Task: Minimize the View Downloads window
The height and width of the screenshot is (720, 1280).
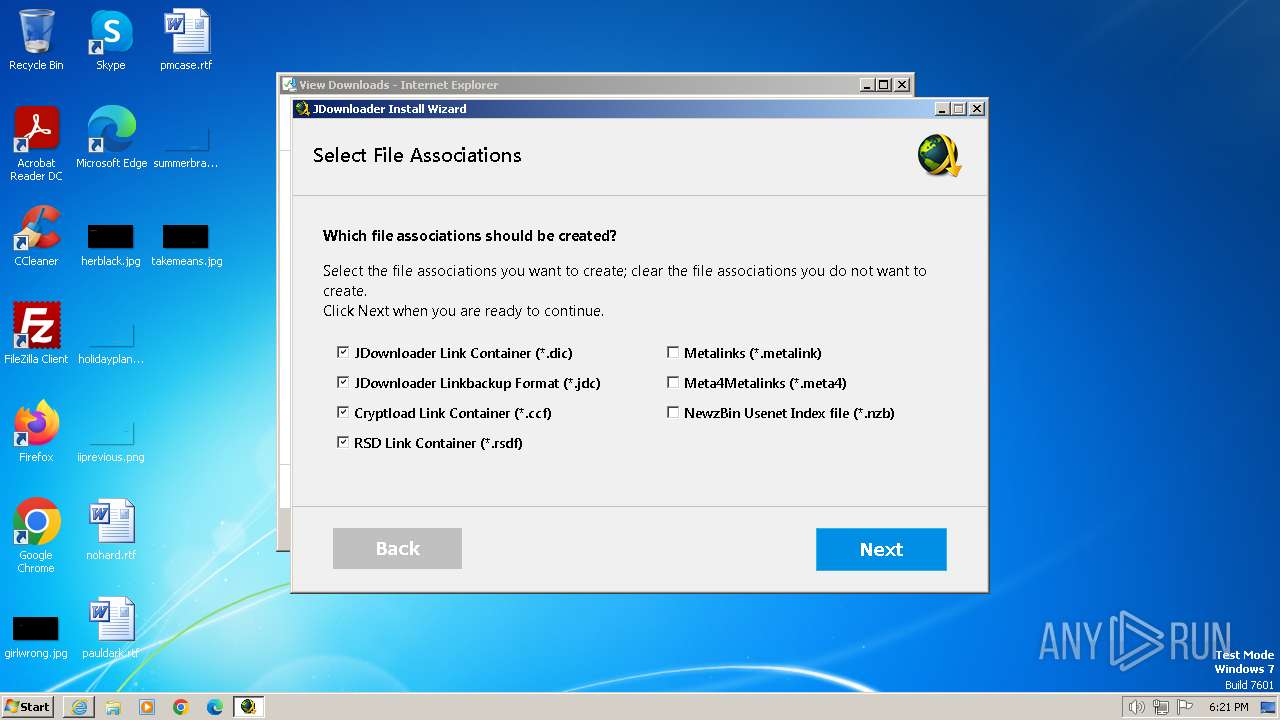Action: pyautogui.click(x=867, y=85)
